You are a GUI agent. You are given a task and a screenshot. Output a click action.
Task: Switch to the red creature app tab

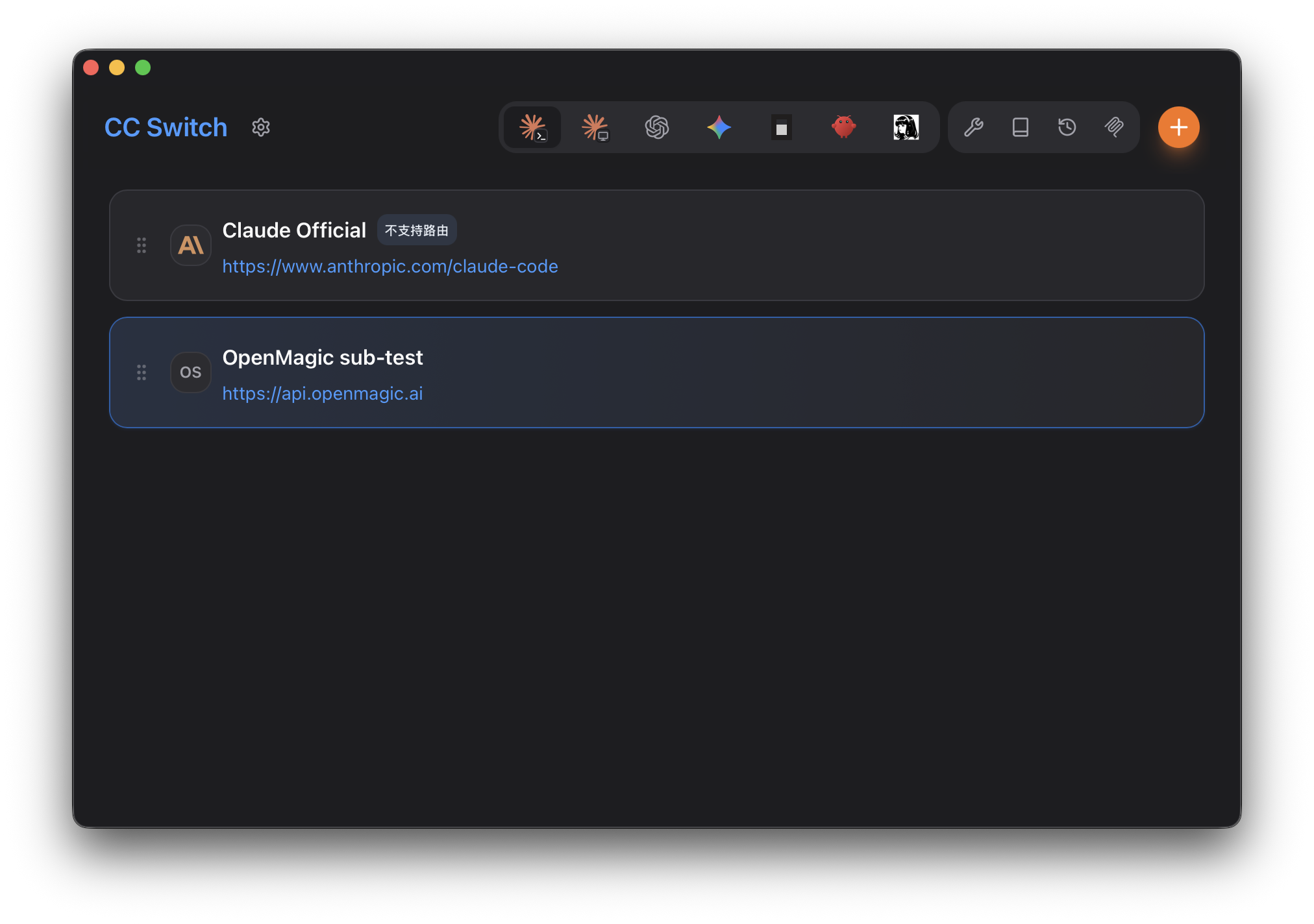coord(844,127)
